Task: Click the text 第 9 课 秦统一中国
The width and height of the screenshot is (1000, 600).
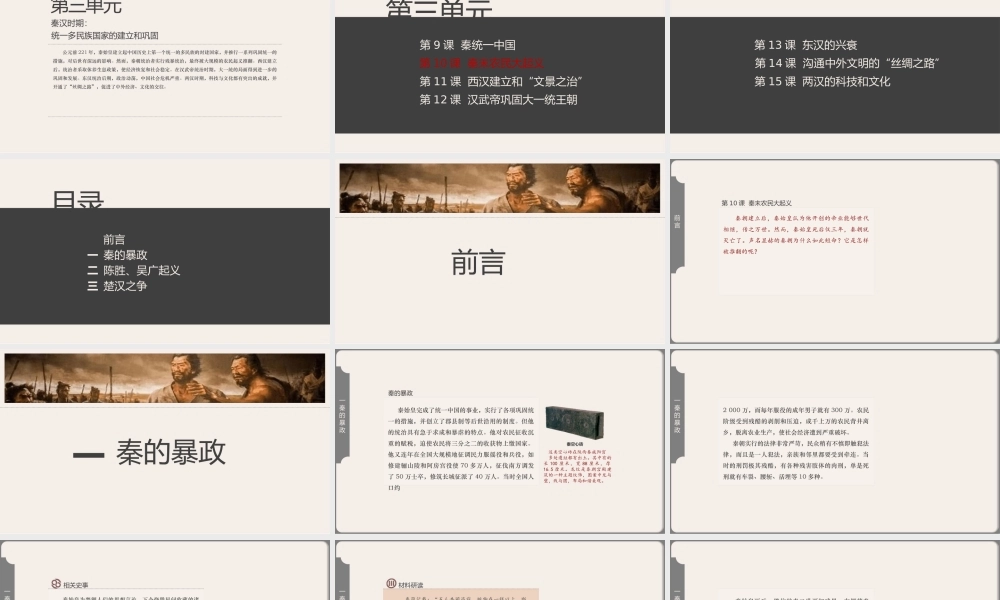Action: tap(467, 45)
